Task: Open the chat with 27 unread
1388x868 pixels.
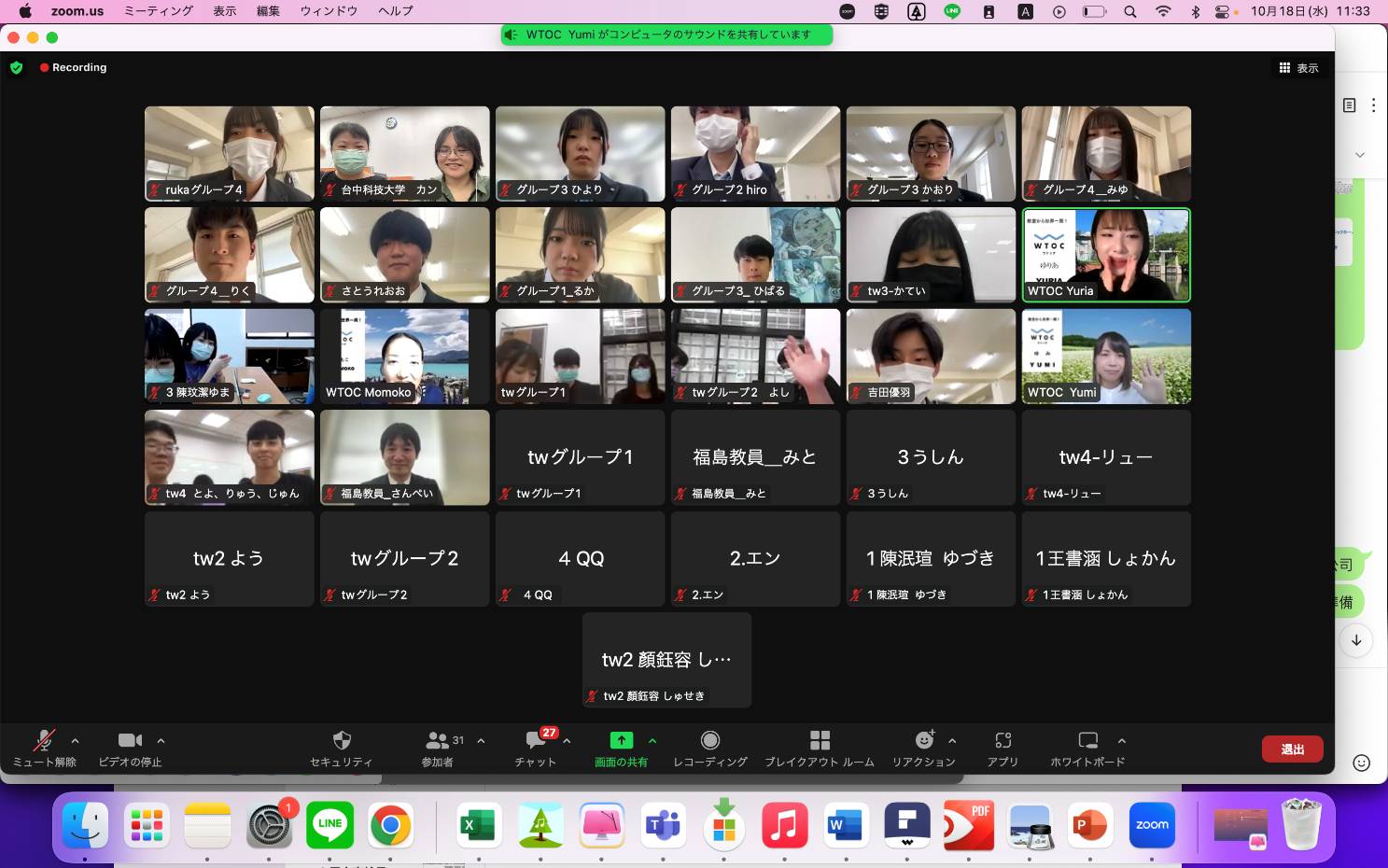Action: 537,740
